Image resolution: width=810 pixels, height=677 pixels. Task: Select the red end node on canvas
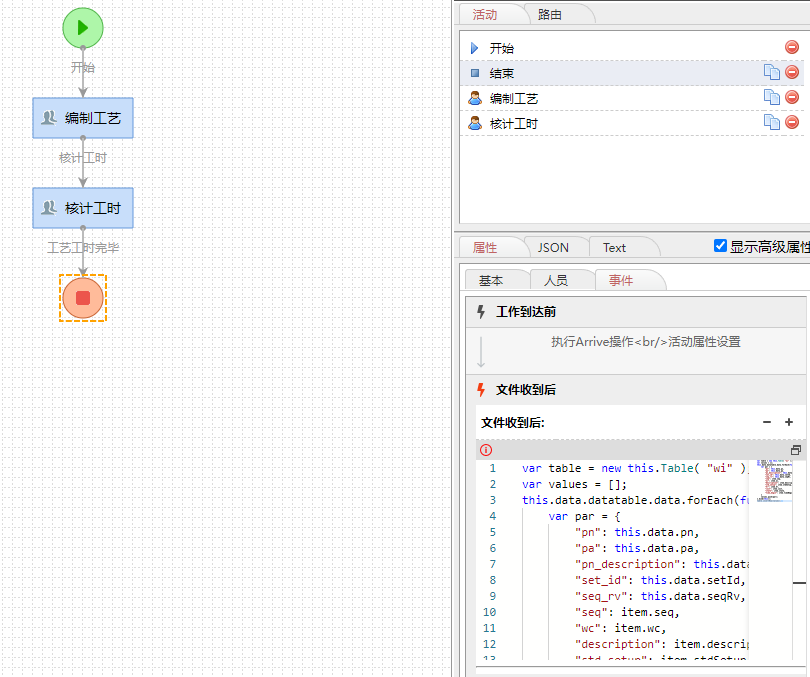point(83,298)
